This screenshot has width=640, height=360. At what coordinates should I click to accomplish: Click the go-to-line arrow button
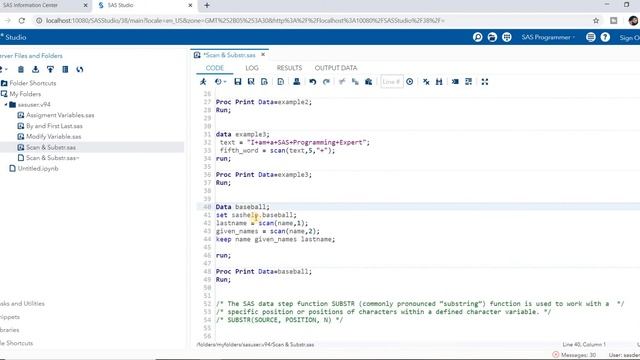410,82
